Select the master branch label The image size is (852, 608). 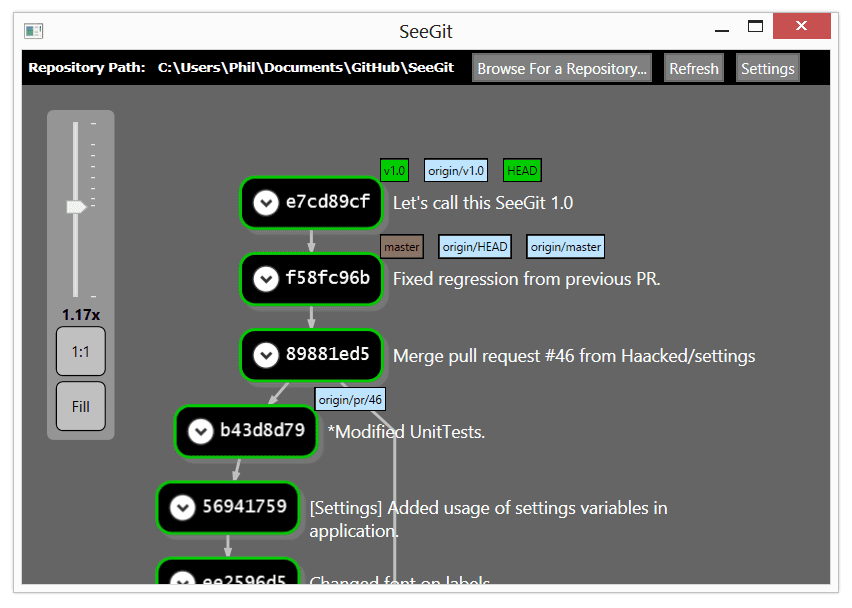pos(402,247)
